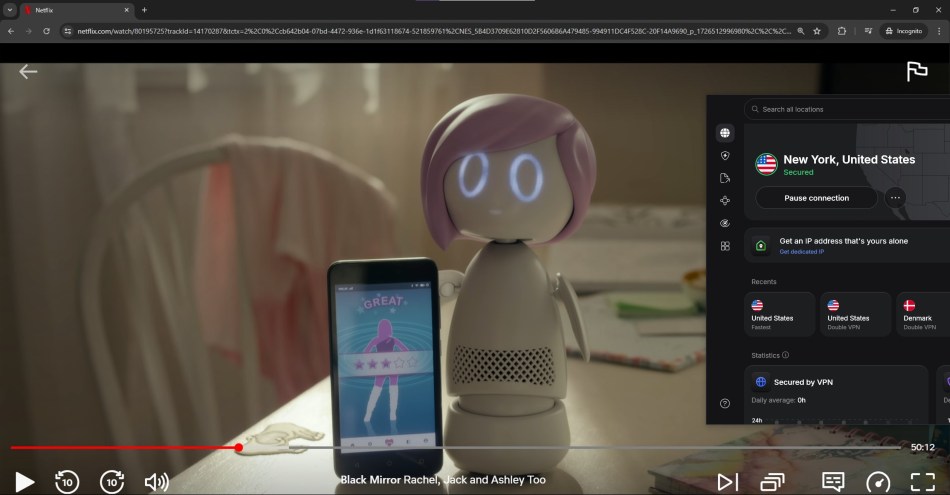Open connection more options (three dots)
This screenshot has width=950, height=495.
point(895,198)
